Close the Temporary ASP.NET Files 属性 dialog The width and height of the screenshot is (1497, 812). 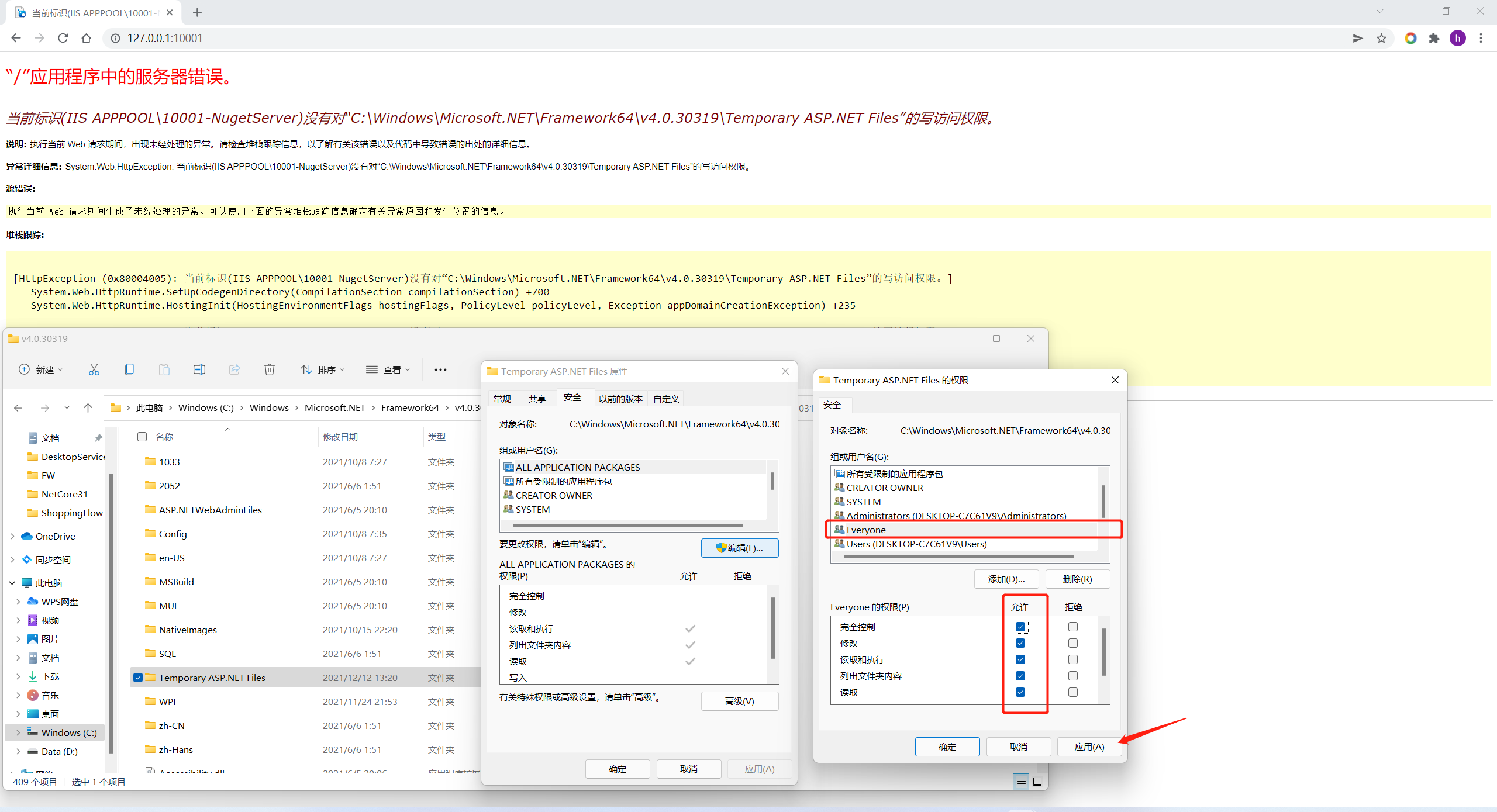tap(785, 371)
